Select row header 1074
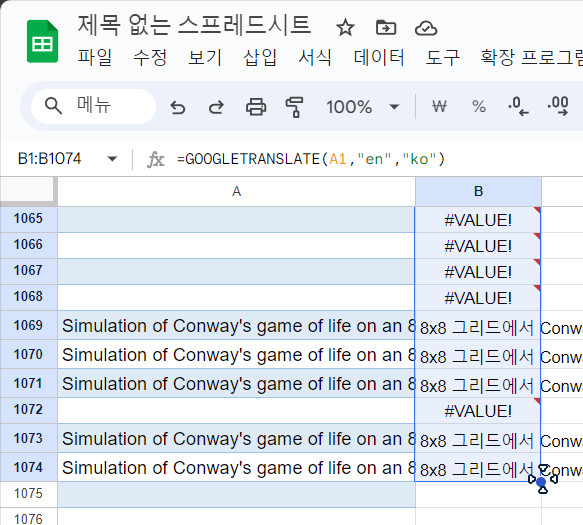 pos(28,467)
